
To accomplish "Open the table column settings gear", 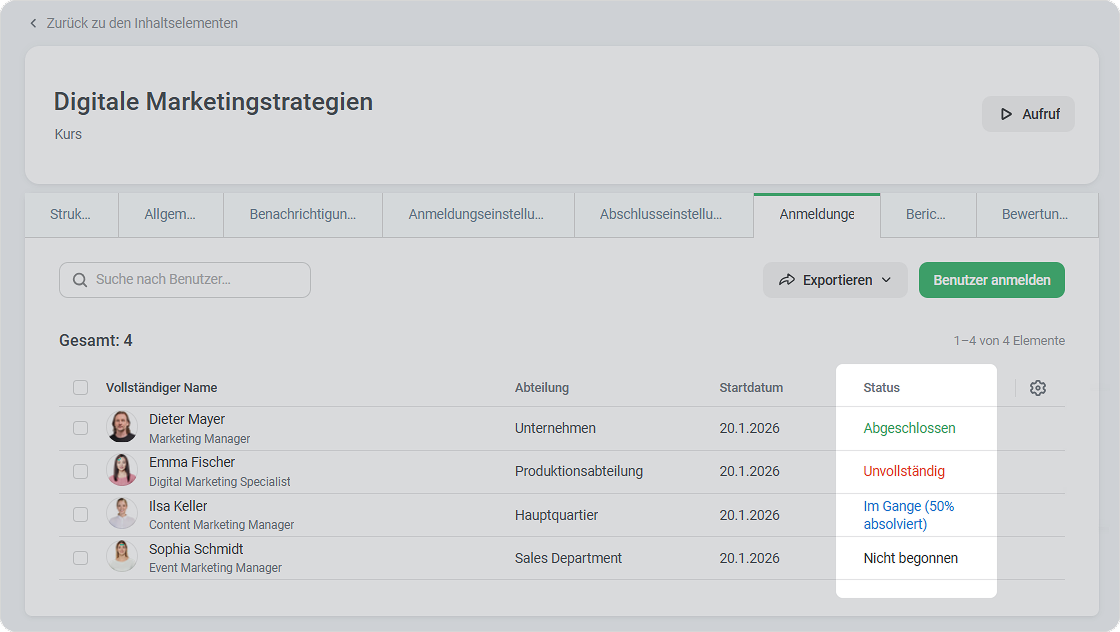I will [1038, 388].
